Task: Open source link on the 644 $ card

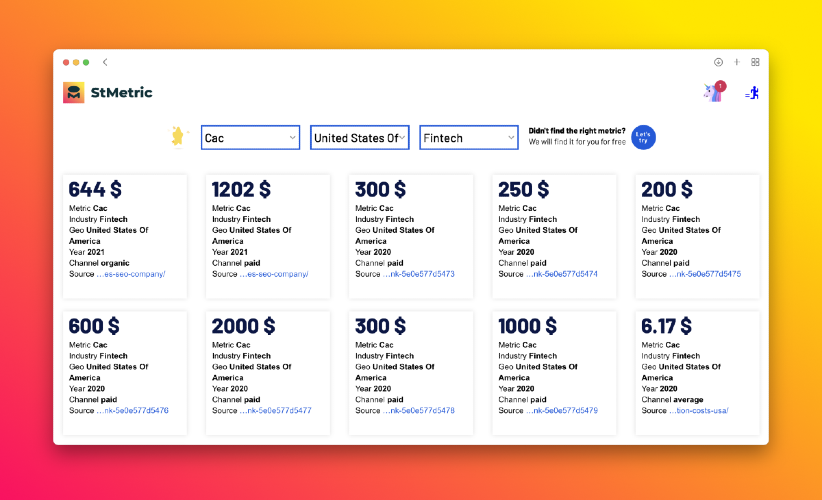Action: point(131,274)
